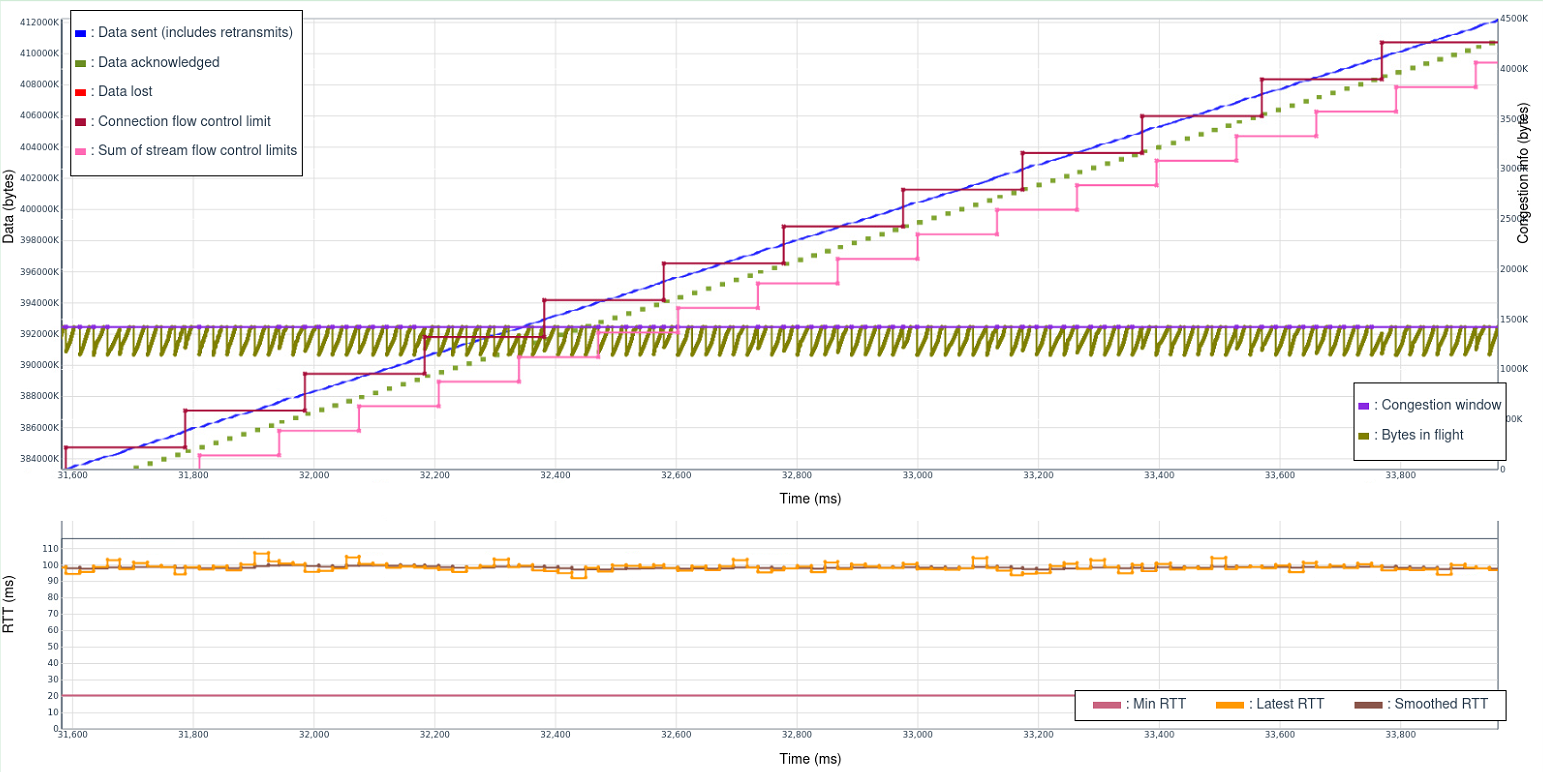Click the green Data acknowledged legend icon
Image resolution: width=1543 pixels, height=772 pixels.
(x=79, y=63)
